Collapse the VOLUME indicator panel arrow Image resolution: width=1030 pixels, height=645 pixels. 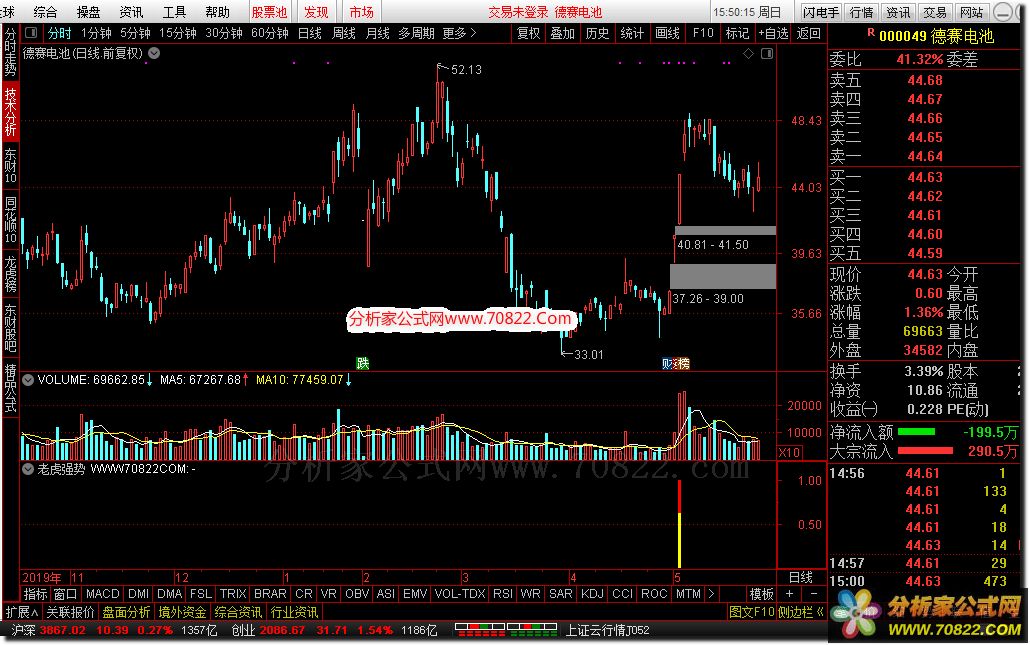(x=28, y=379)
